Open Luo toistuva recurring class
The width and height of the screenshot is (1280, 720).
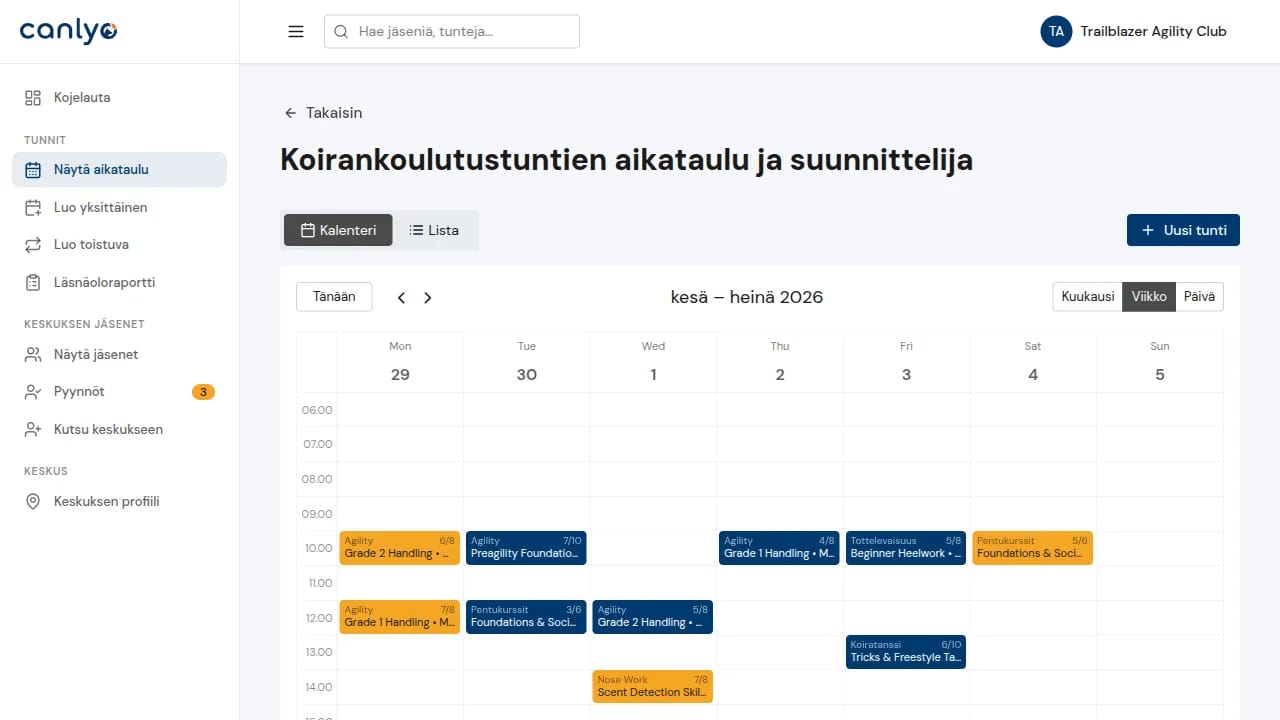pyautogui.click(x=119, y=244)
